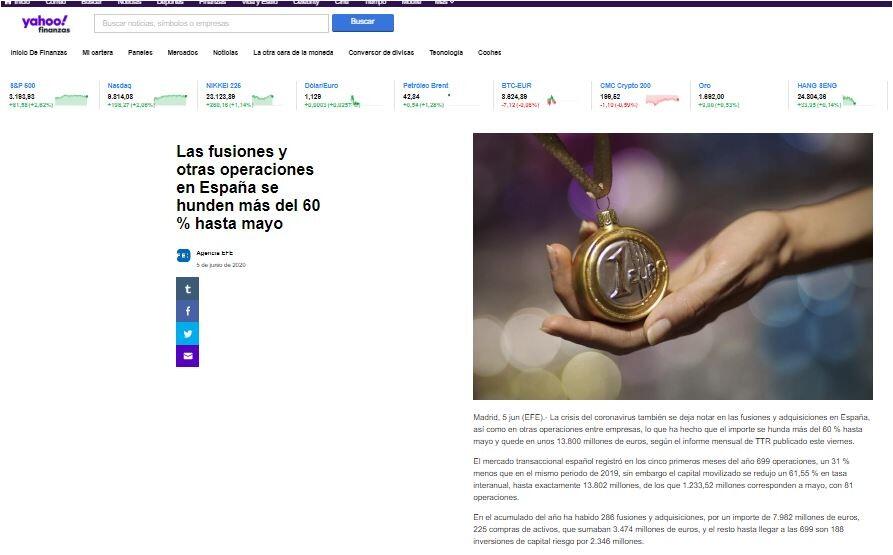Share article on Facebook
This screenshot has height=555, width=893.
[x=187, y=311]
